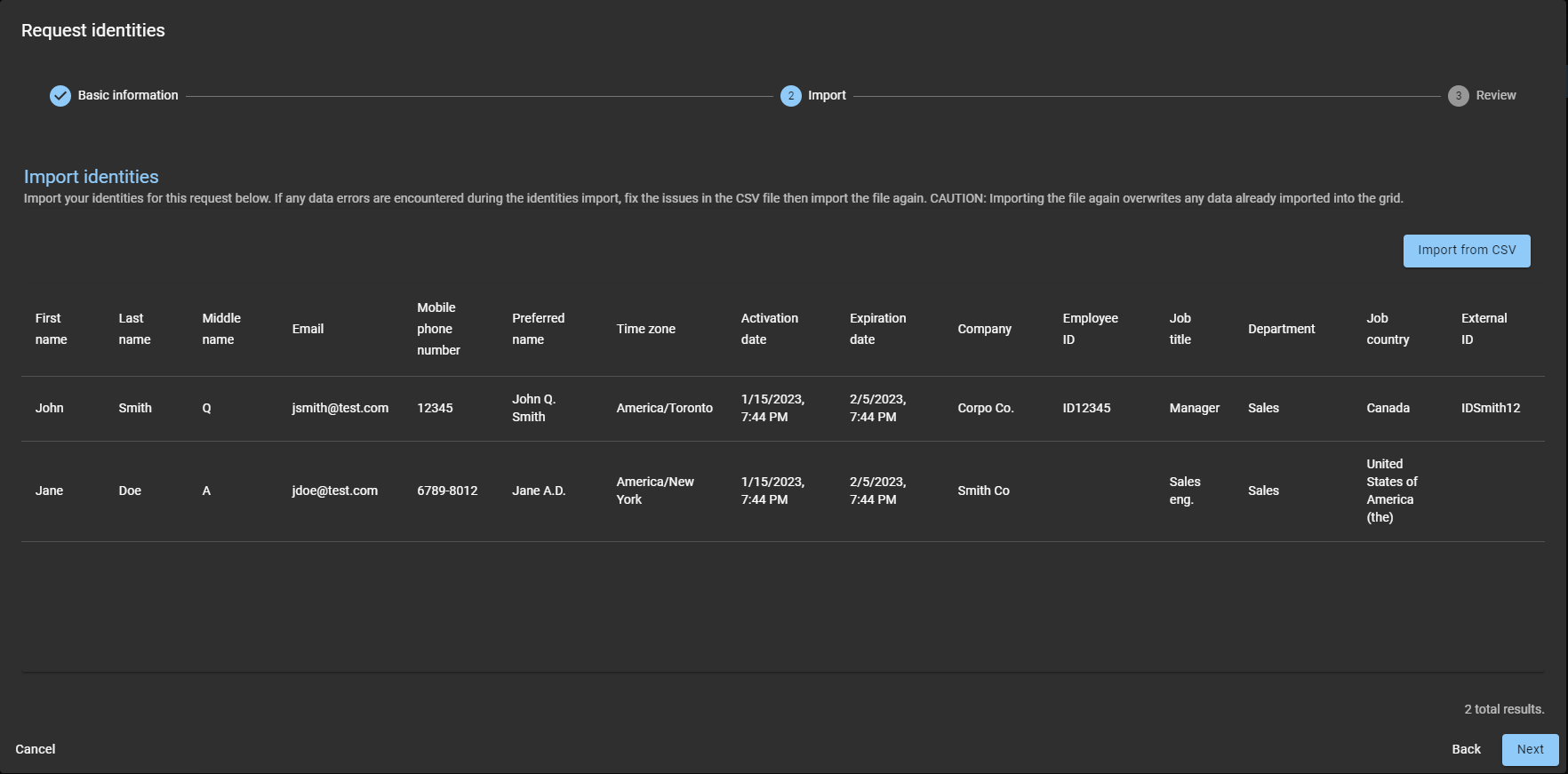
Task: Click the America/Toronto time zone cell
Action: coord(664,408)
